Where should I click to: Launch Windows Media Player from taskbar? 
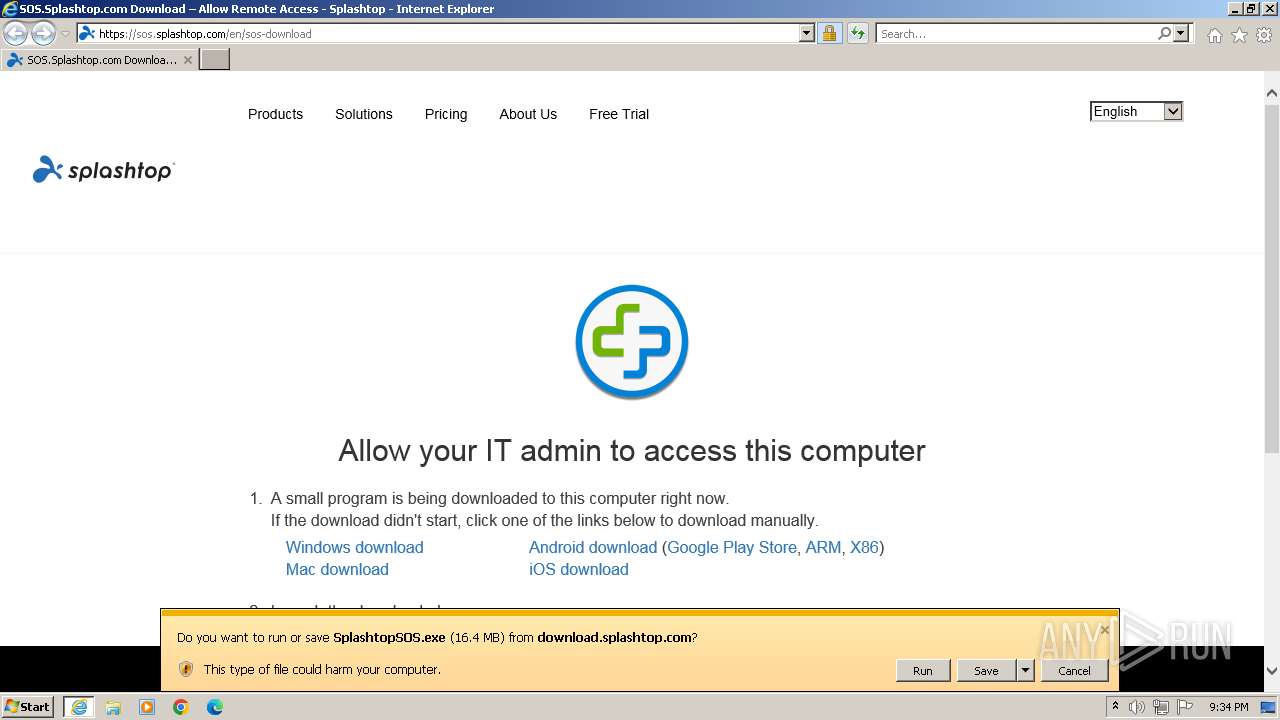click(147, 707)
